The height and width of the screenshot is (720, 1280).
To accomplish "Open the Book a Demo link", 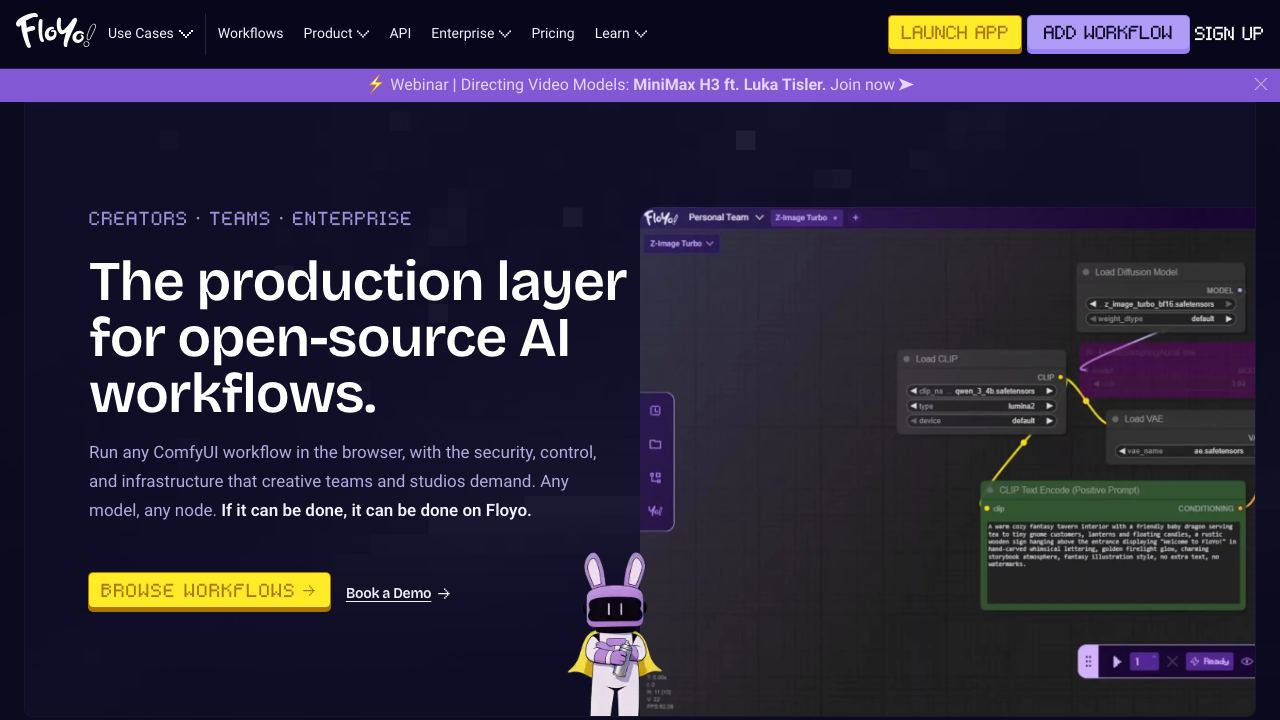I will [398, 593].
